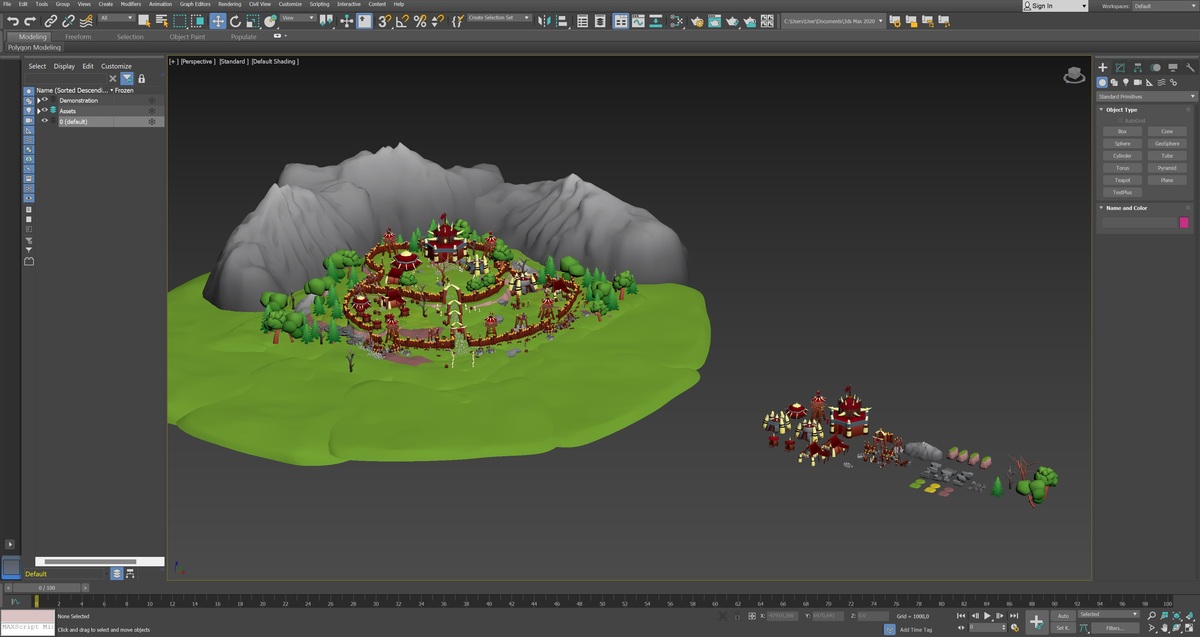Collapse the Object Type rollout

click(x=1101, y=110)
